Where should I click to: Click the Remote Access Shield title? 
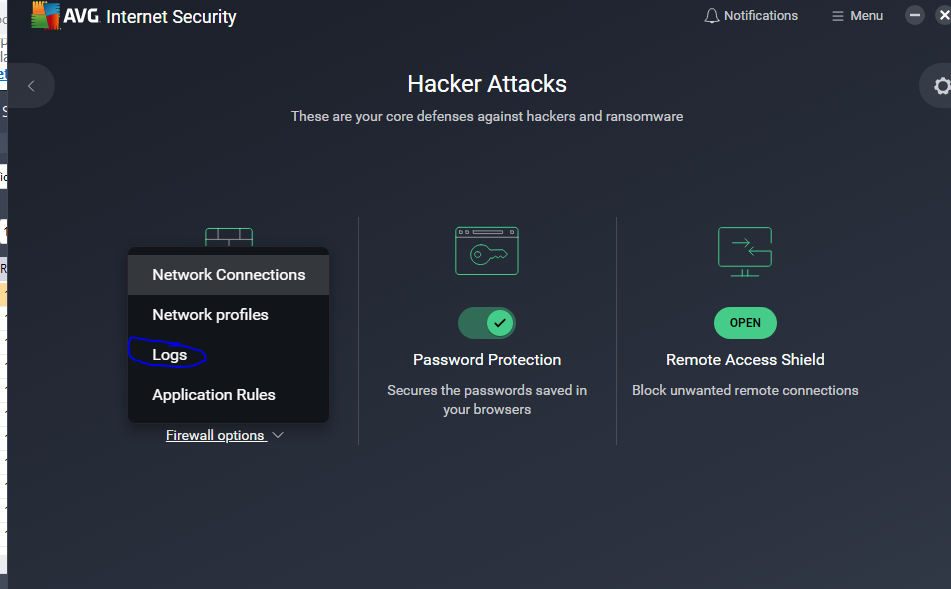point(745,360)
